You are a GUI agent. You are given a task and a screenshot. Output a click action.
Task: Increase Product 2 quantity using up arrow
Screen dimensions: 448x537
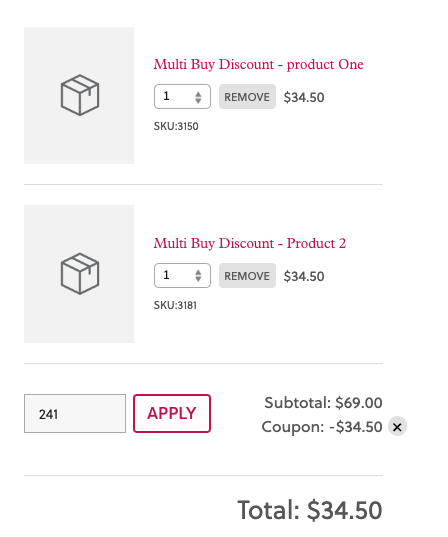click(x=198, y=273)
